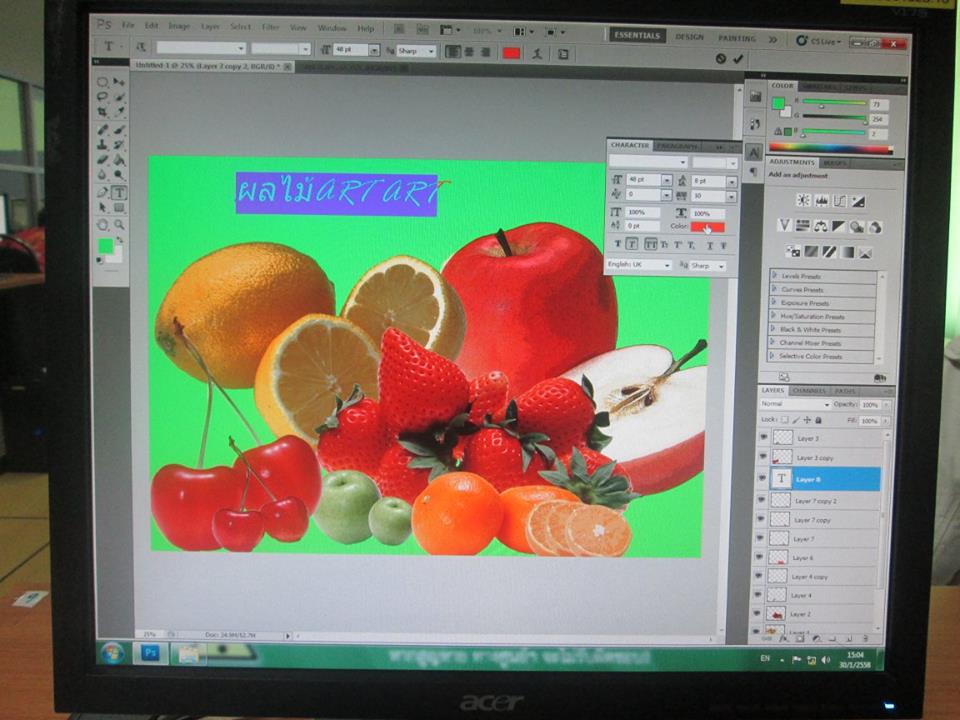Add a Curves adjustment layer
Screen dimensions: 960x720
point(840,200)
